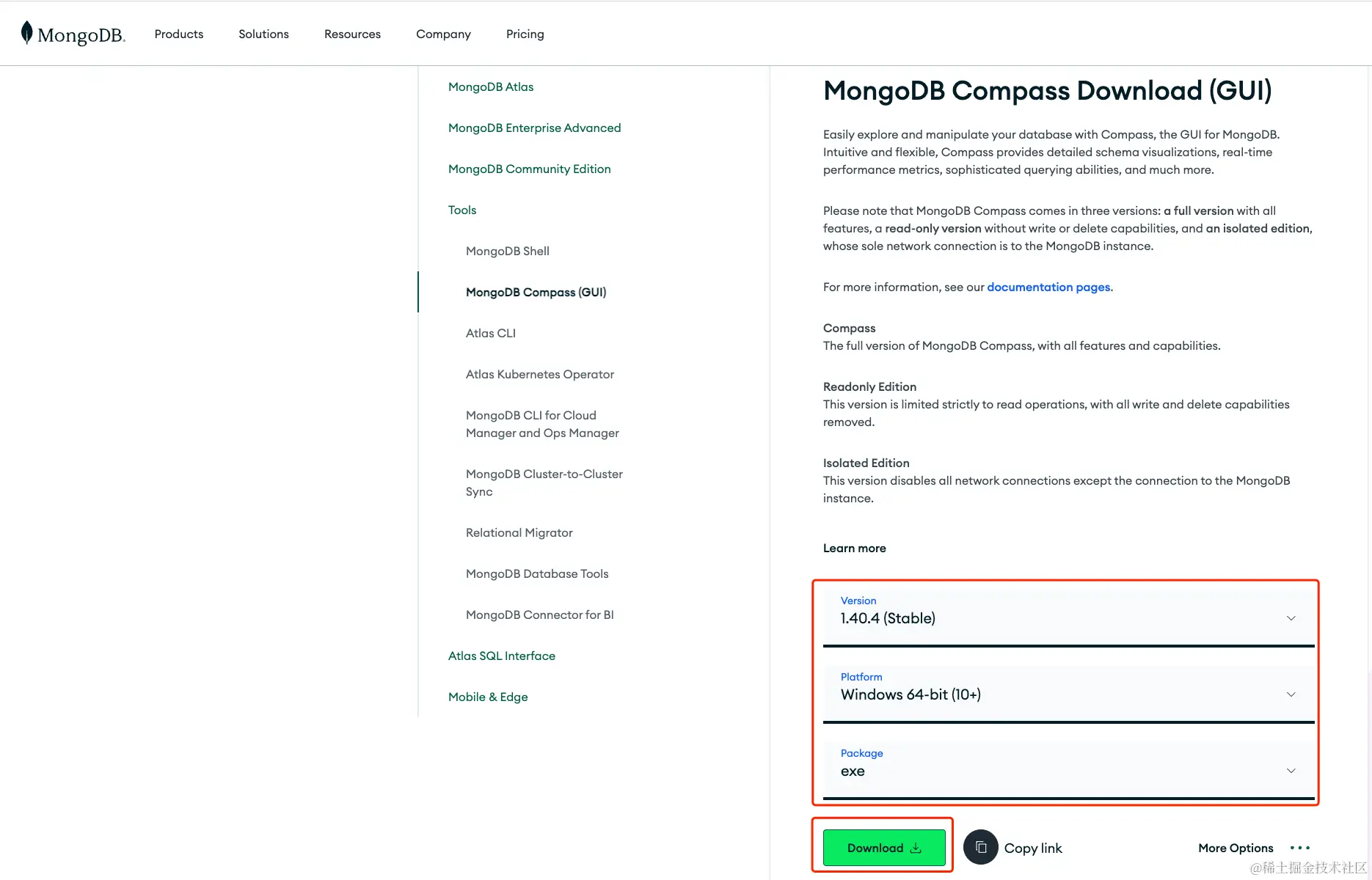Click the Isolated Edition heading
The image size is (1372, 880).
pos(866,463)
